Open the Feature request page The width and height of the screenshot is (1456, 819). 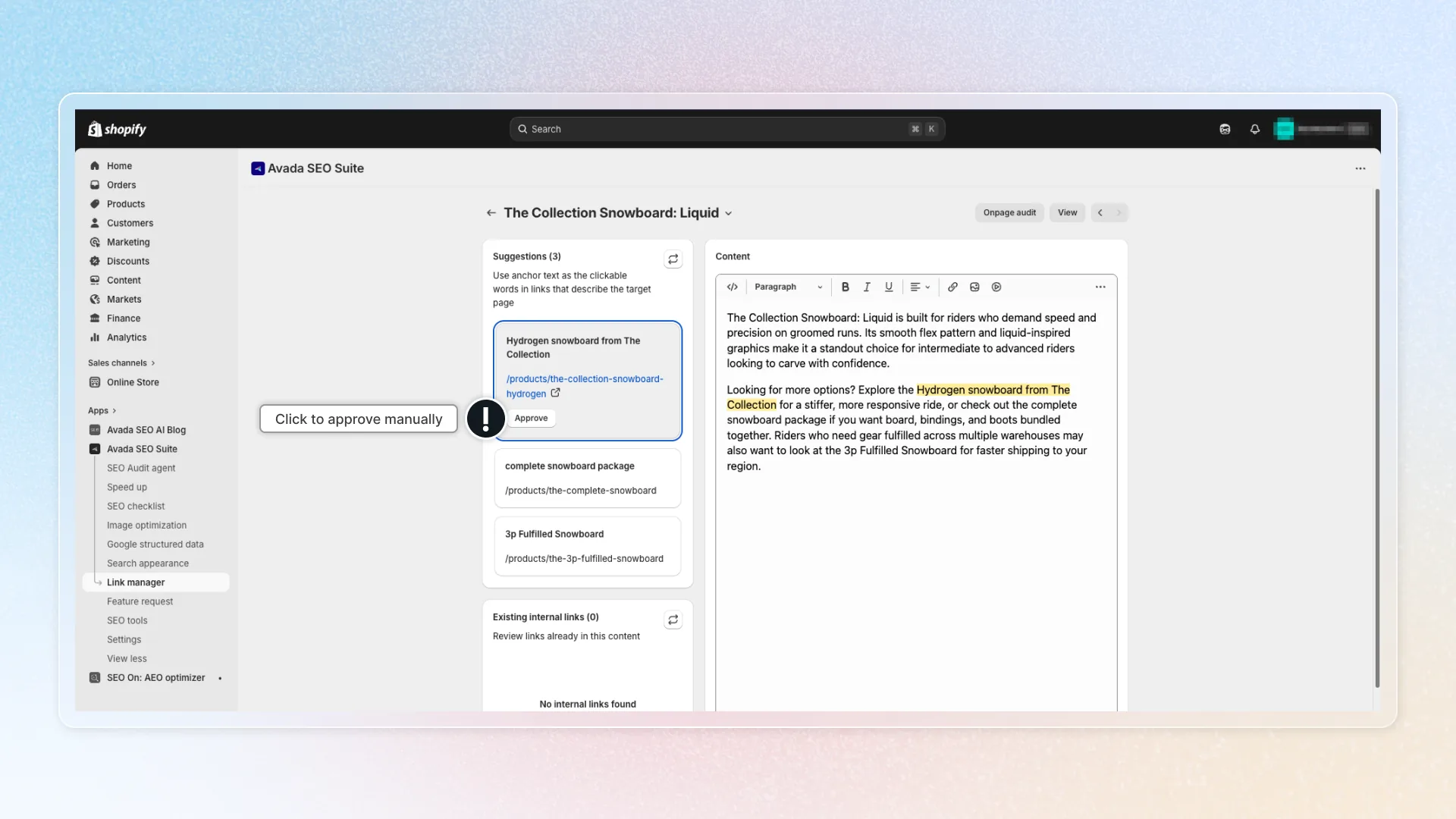[x=140, y=601]
